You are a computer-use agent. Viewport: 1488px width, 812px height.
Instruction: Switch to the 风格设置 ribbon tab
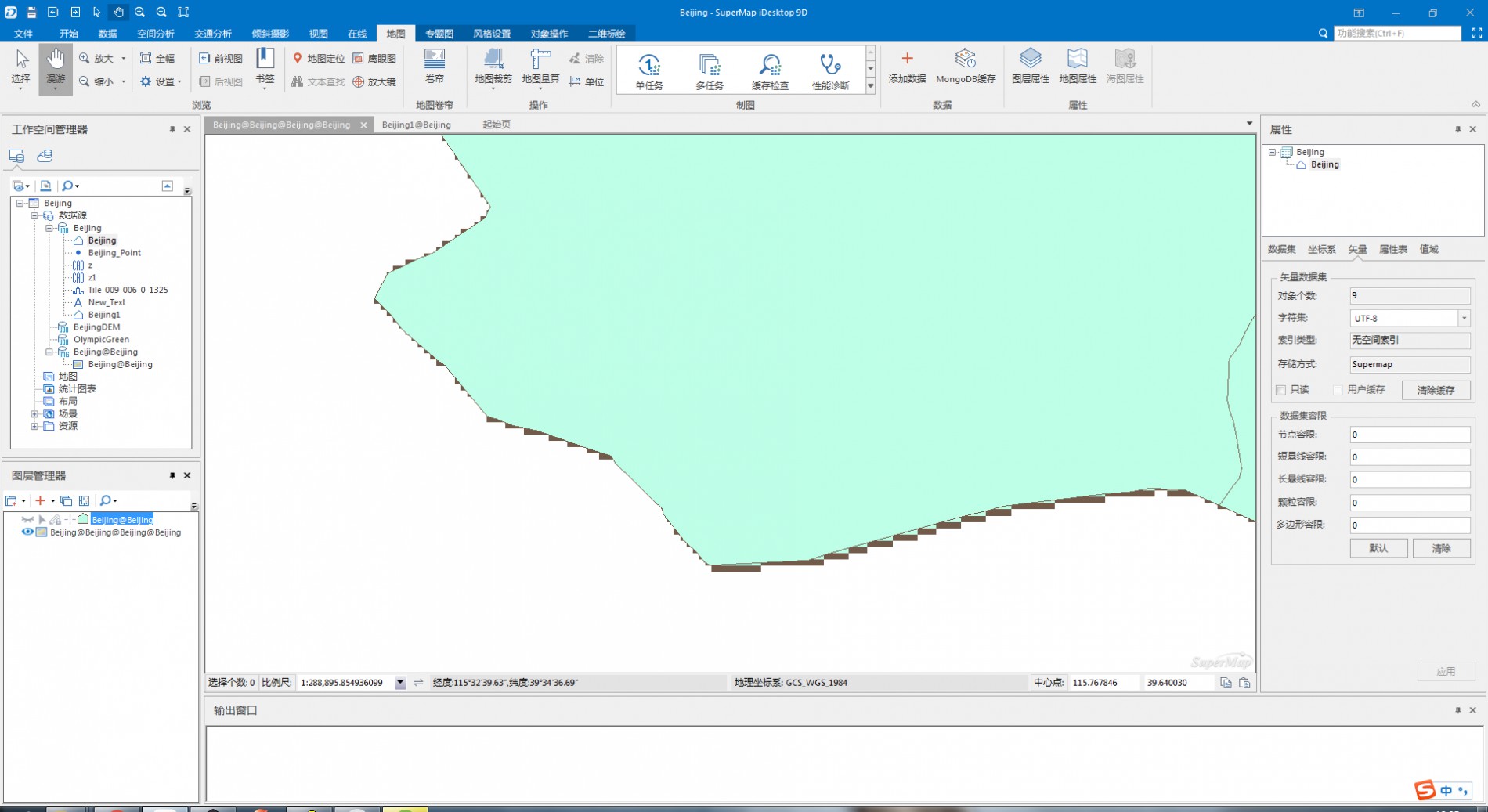[x=492, y=34]
